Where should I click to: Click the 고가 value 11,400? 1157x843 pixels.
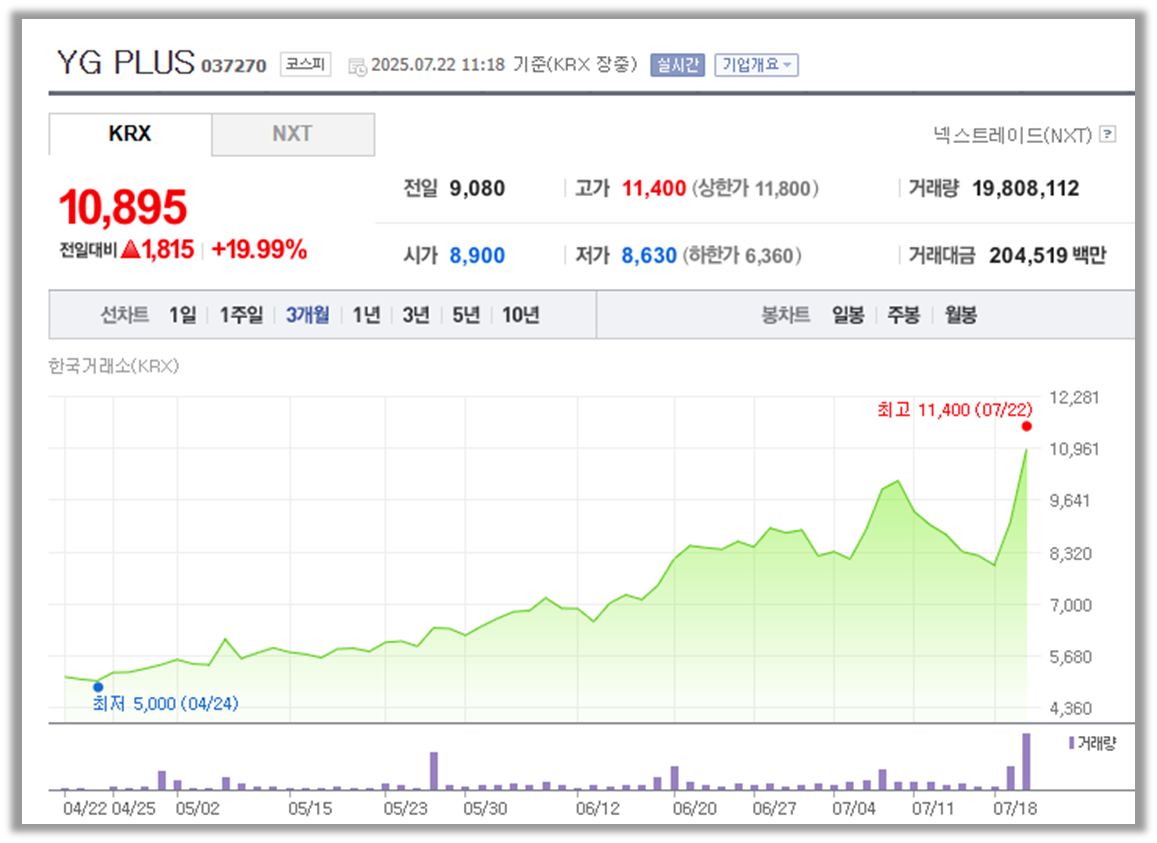click(654, 188)
